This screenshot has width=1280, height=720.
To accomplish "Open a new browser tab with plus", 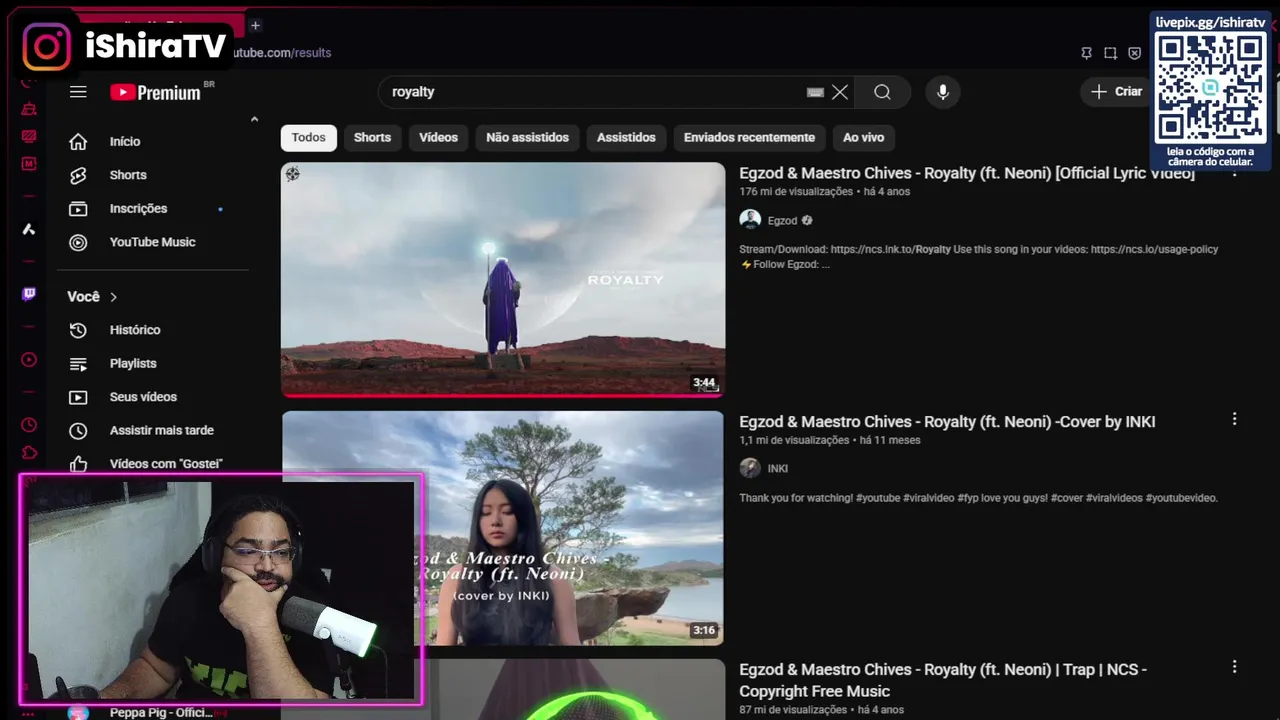I will 255,26.
